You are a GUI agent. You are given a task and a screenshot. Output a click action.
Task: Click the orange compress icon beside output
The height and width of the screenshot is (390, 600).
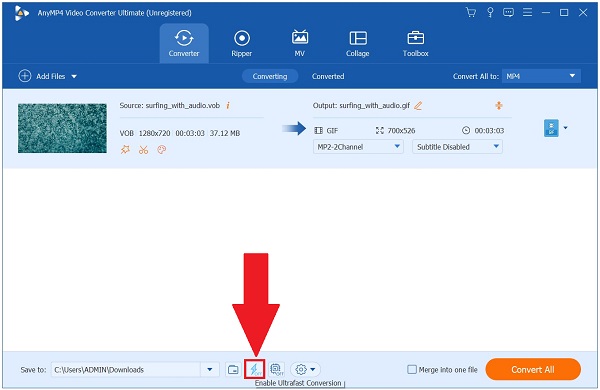pyautogui.click(x=499, y=105)
